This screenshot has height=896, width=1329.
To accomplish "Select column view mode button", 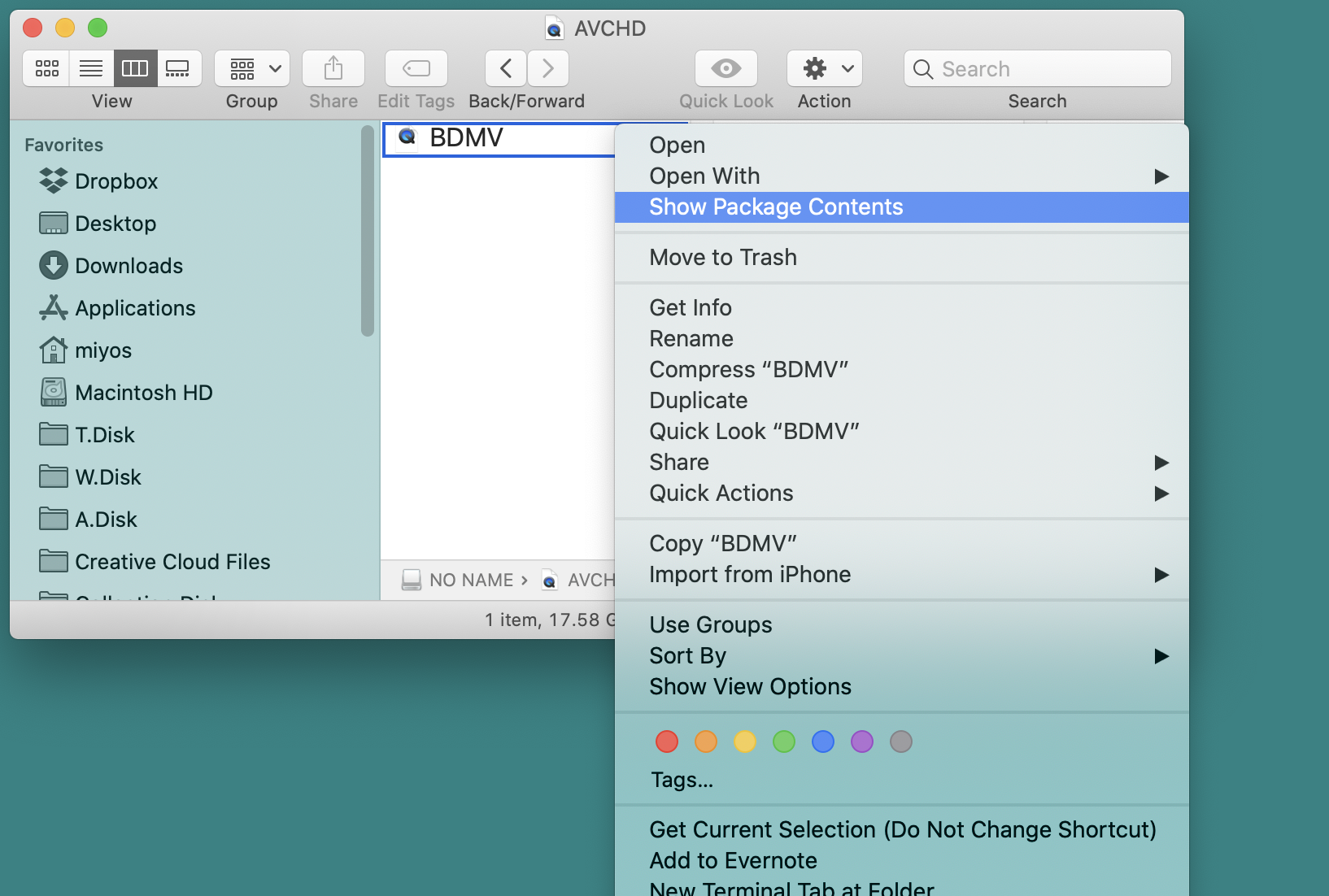I will (x=135, y=68).
